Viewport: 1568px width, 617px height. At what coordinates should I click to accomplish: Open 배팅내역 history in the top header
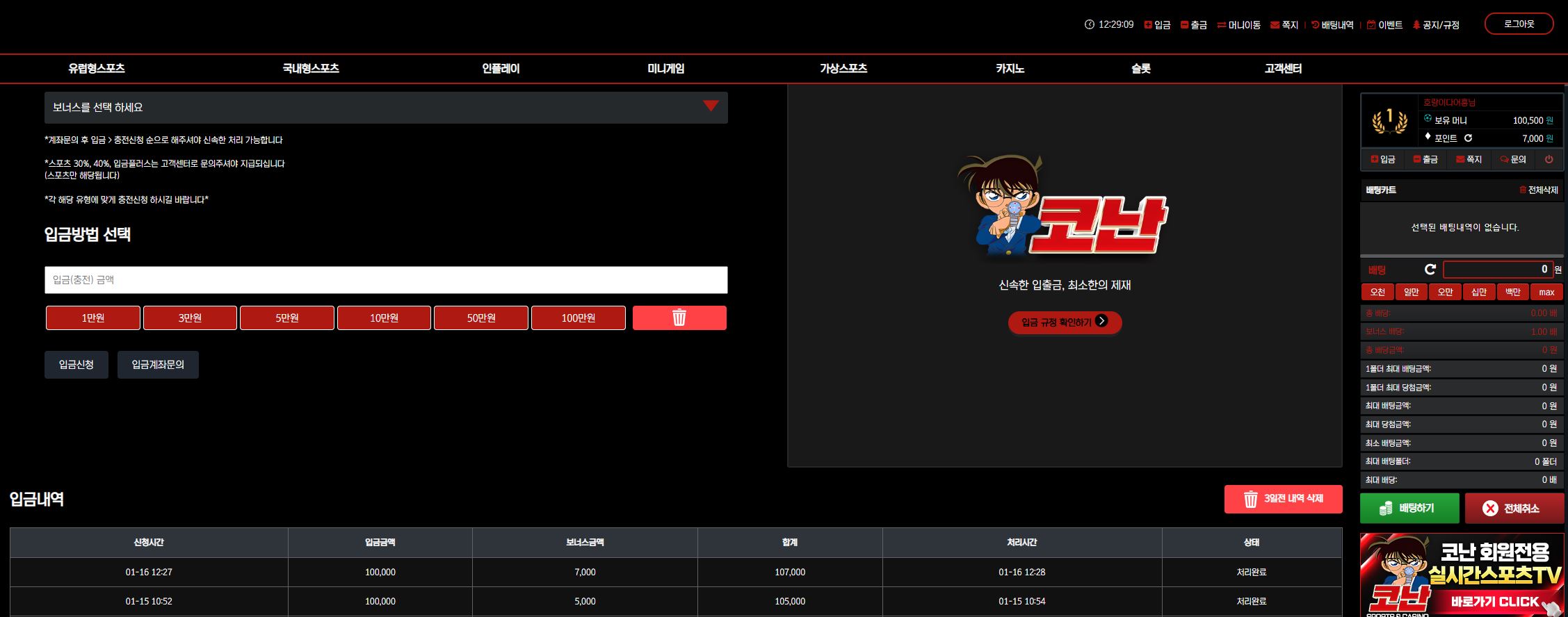point(1332,25)
